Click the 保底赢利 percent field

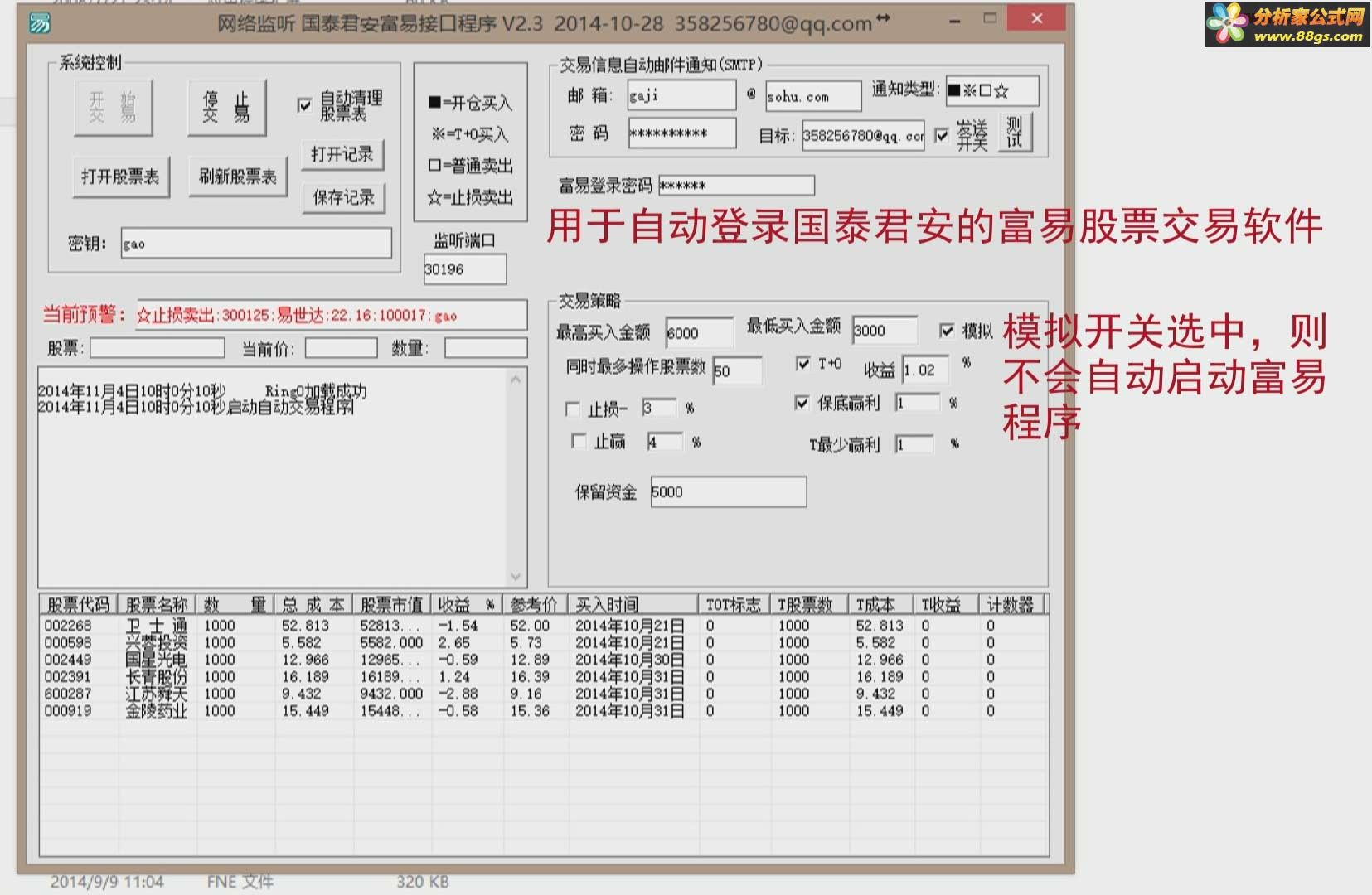click(918, 403)
